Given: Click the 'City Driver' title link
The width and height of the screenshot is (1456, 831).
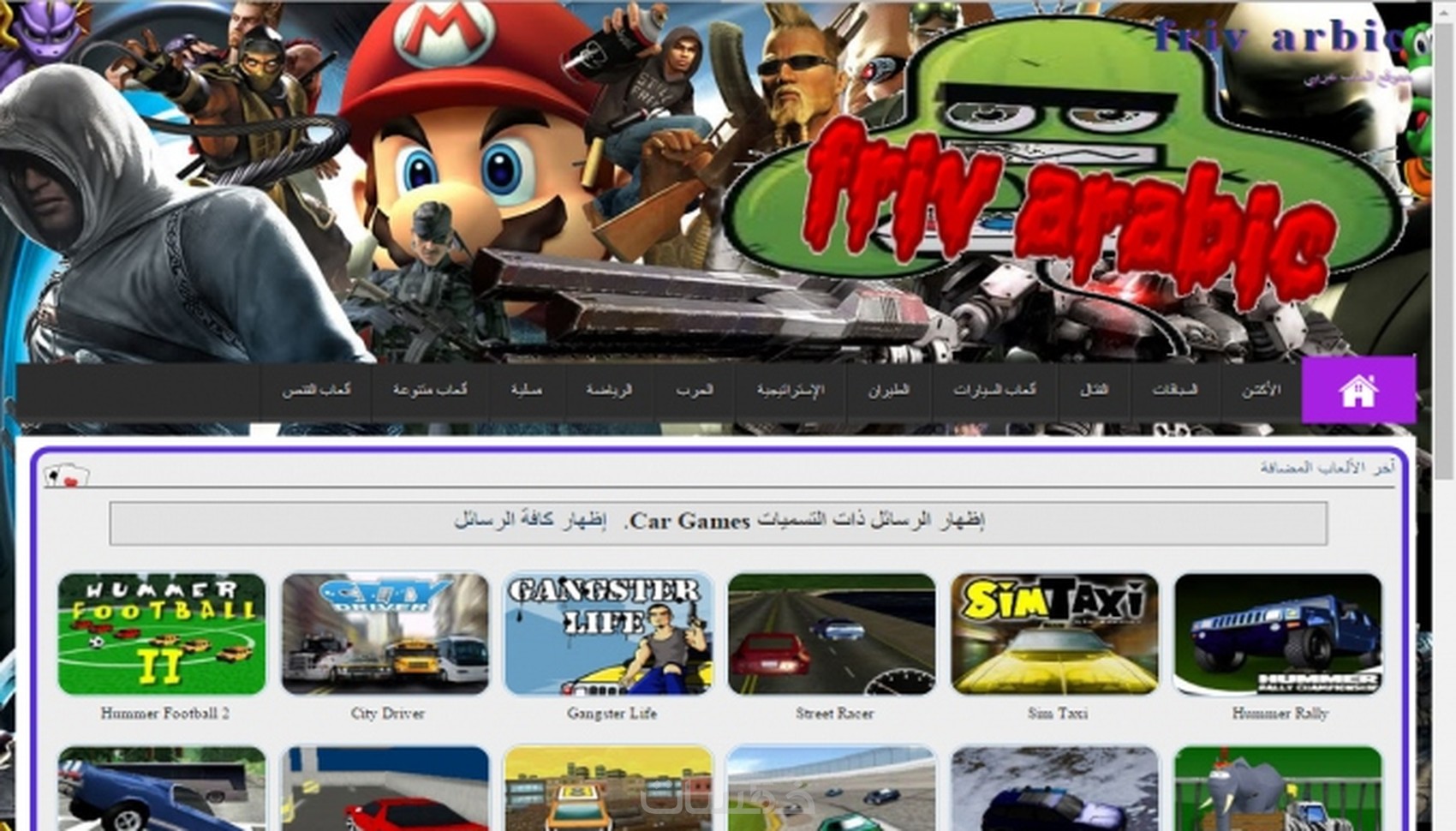Looking at the screenshot, I should pyautogui.click(x=387, y=713).
